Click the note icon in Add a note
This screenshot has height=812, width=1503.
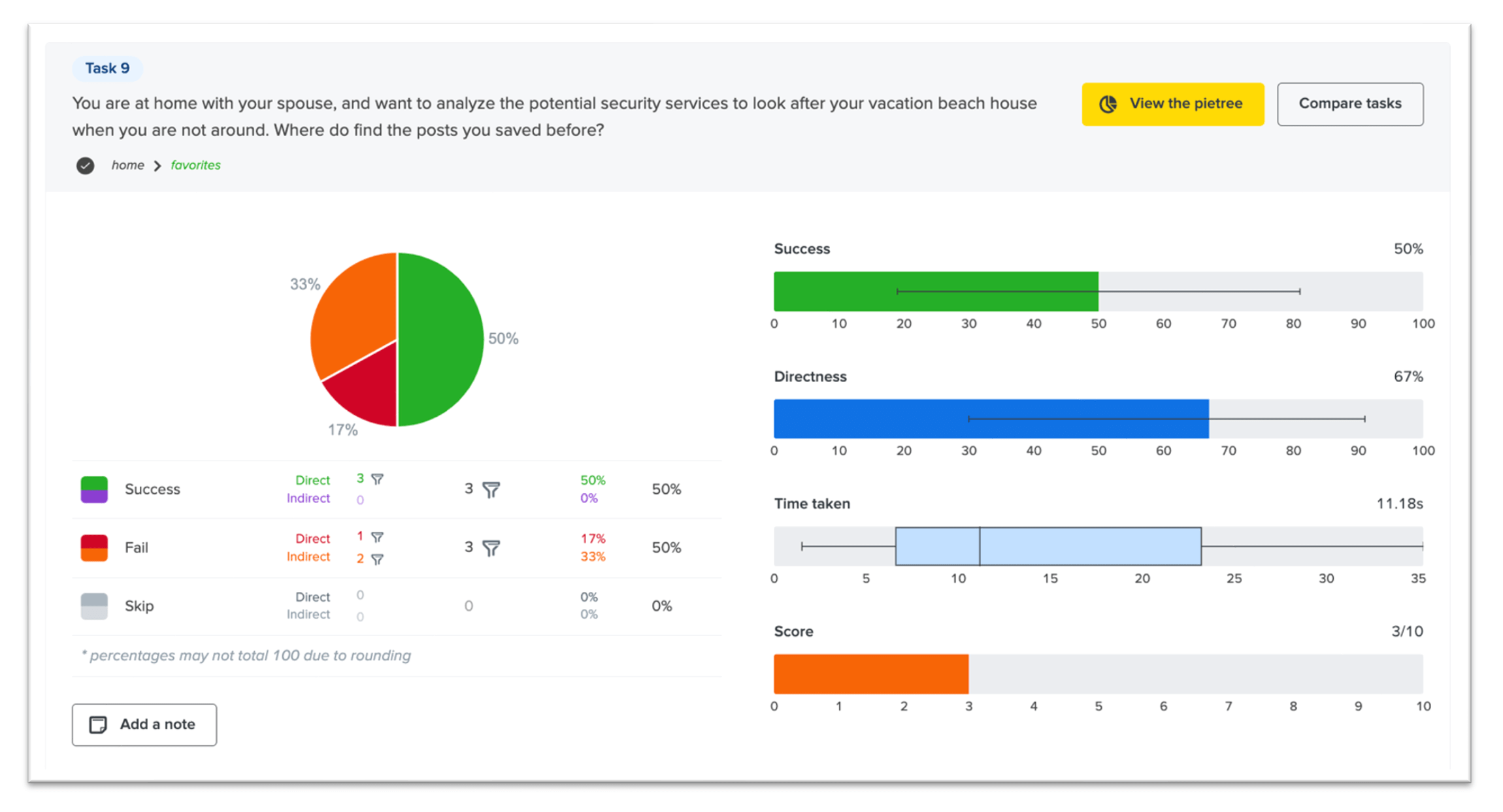[98, 724]
